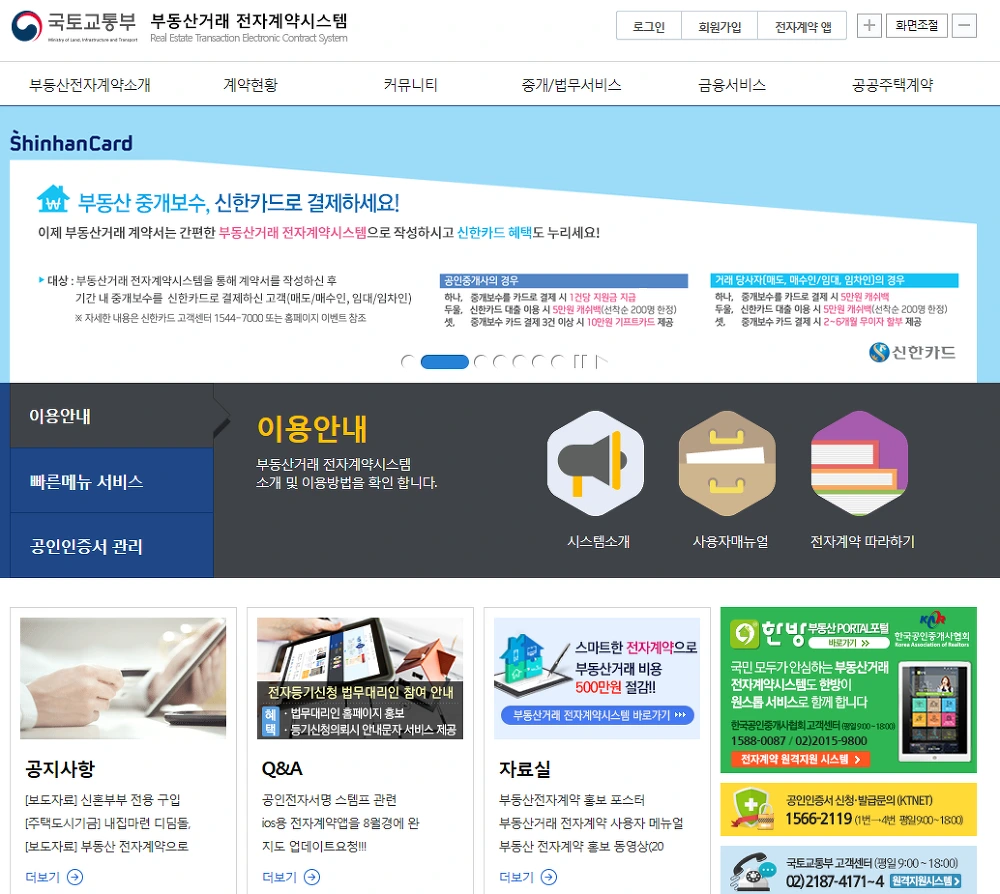The width and height of the screenshot is (1000, 894).
Task: Open resource '부동산거래 전자계약 사용자 메뉴얼'
Action: click(591, 823)
